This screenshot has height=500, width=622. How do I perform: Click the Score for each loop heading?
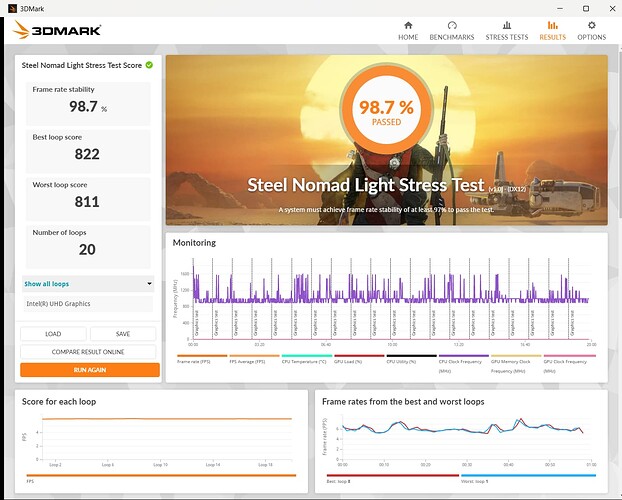(x=59, y=402)
